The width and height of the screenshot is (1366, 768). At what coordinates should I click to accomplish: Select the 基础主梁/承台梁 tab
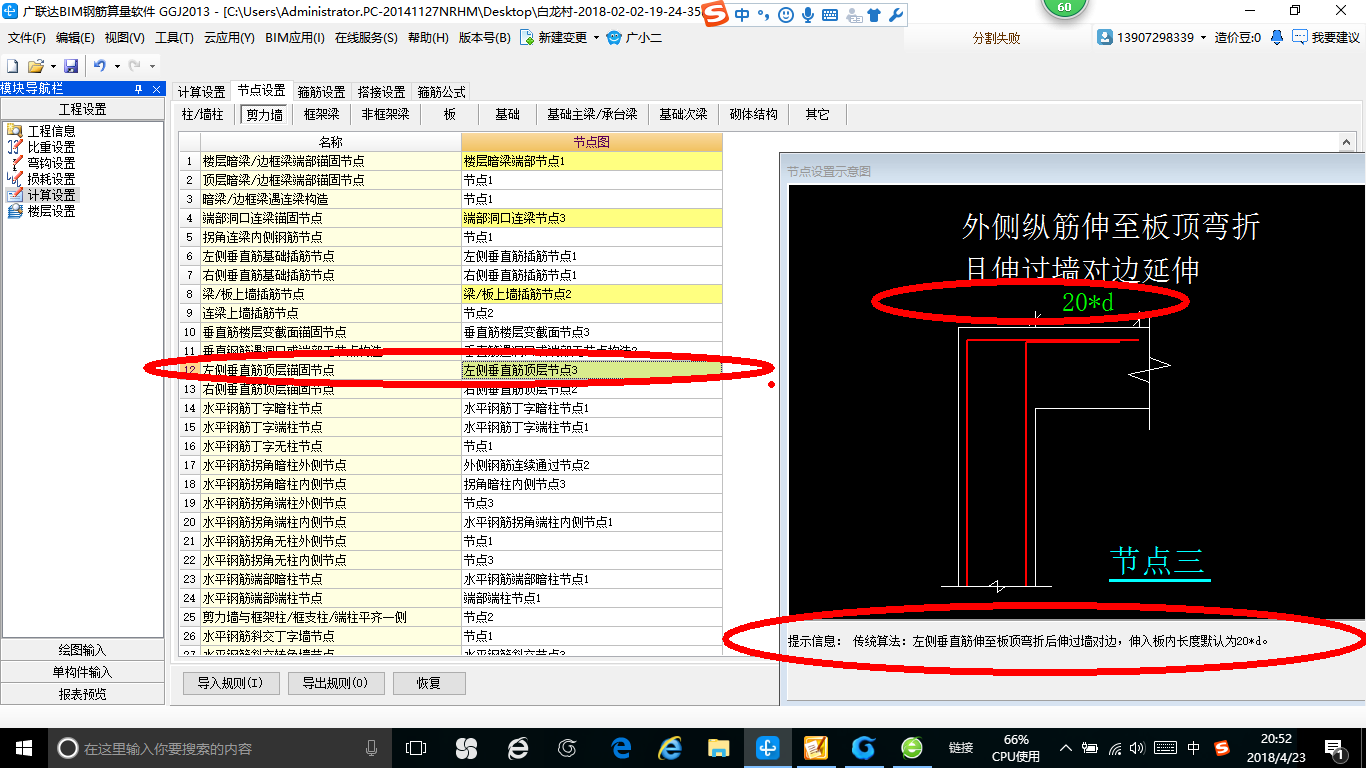[x=592, y=114]
